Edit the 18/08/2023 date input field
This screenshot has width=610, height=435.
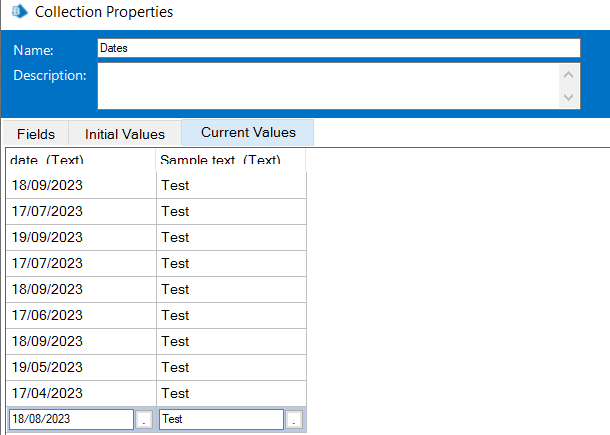[70, 420]
